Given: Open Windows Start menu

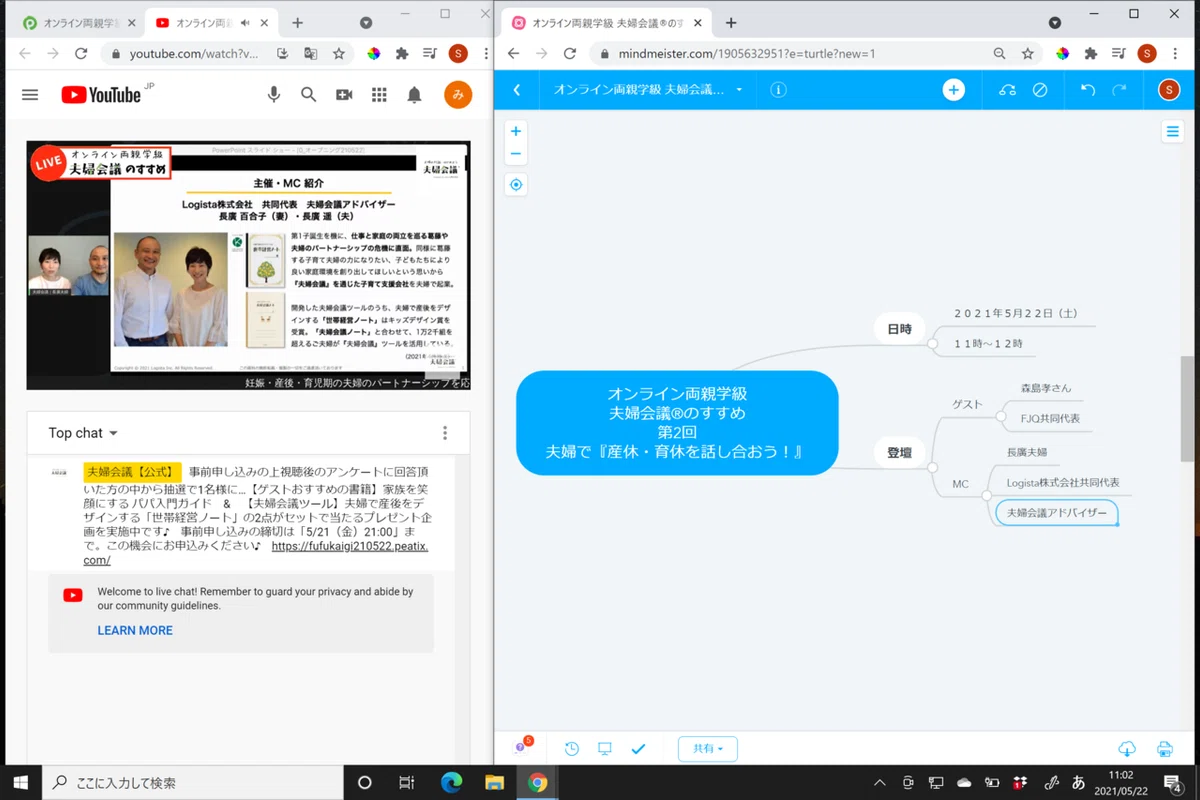Looking at the screenshot, I should 21,782.
